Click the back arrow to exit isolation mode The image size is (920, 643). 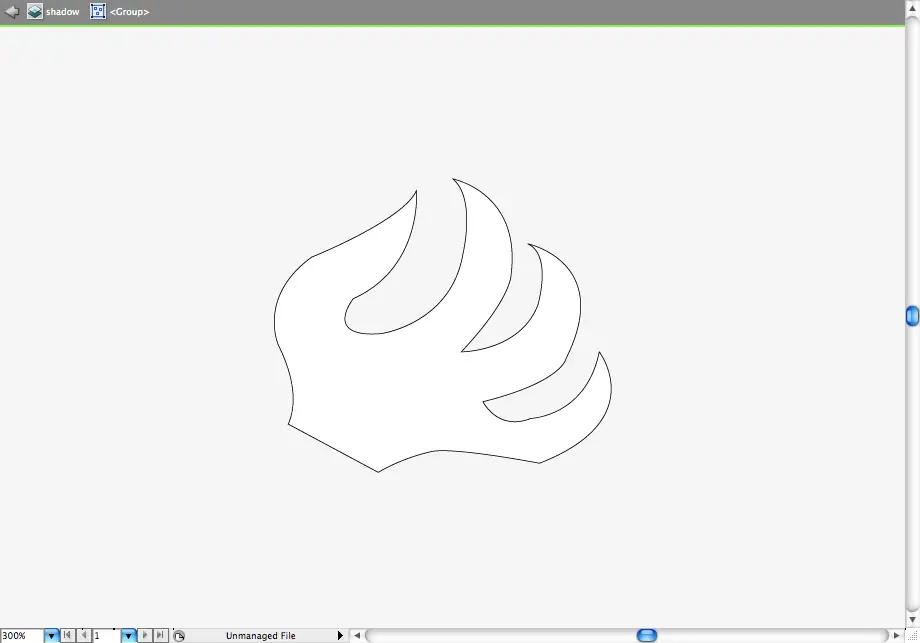point(12,11)
